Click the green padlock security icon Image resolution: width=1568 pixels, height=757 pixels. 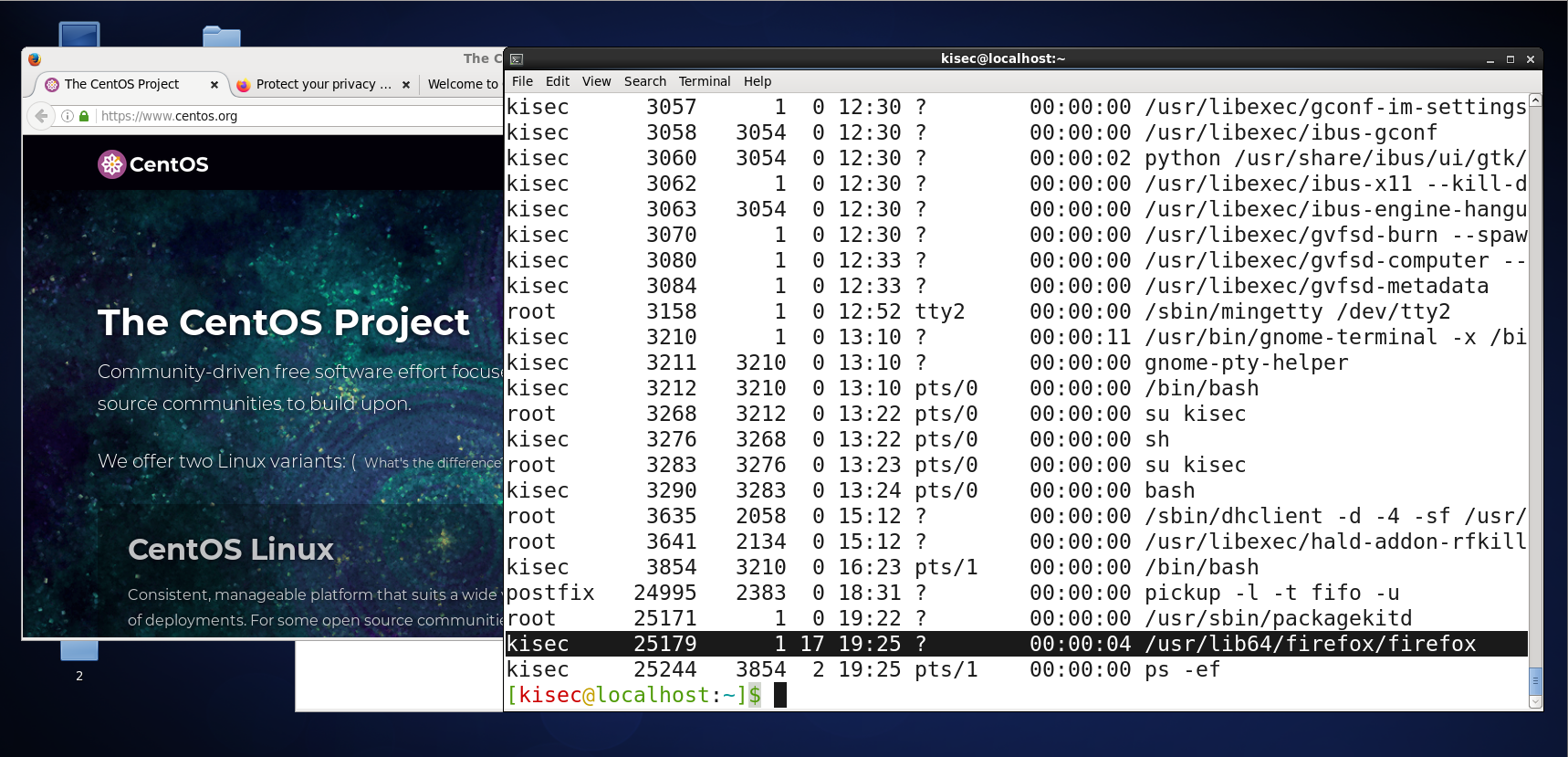click(84, 116)
